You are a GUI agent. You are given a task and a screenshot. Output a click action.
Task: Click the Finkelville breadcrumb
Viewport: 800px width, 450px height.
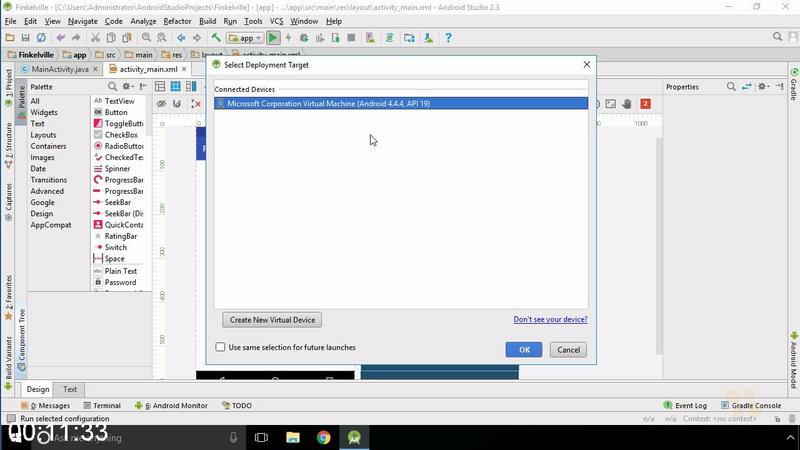tap(30, 55)
